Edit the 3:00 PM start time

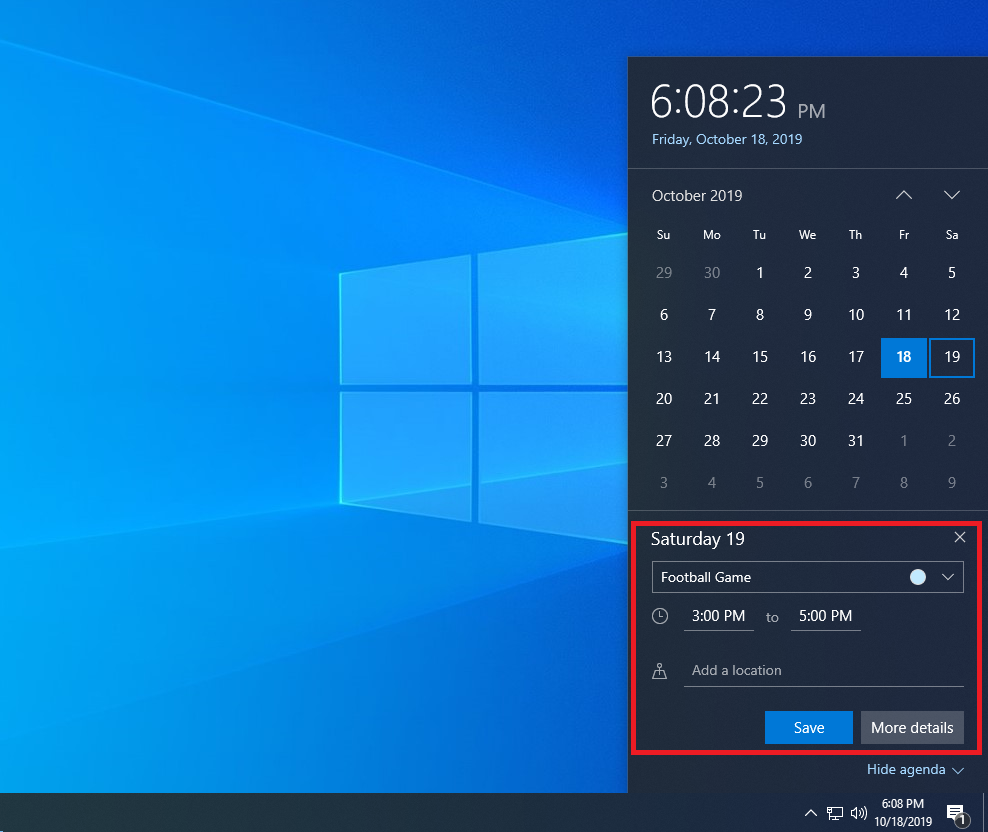coord(718,616)
